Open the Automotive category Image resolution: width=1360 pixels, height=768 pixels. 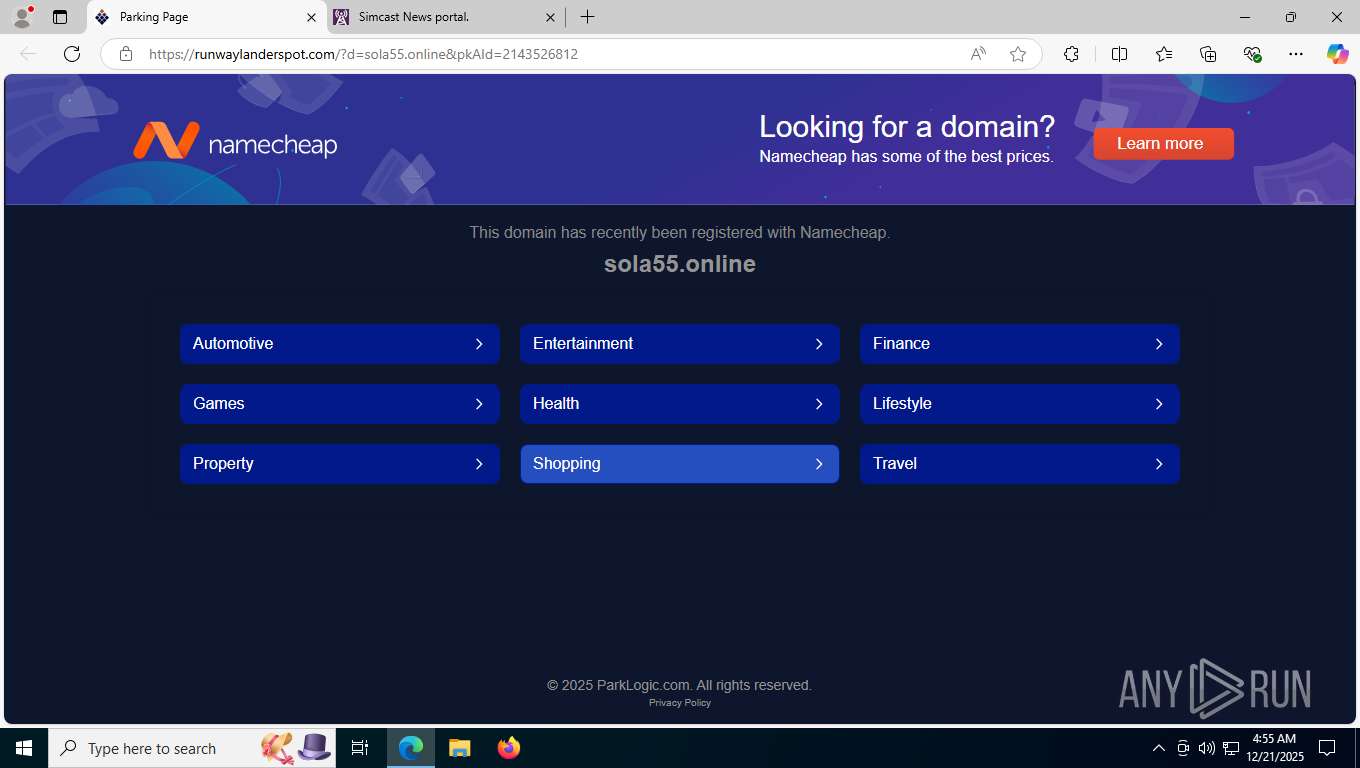click(340, 343)
